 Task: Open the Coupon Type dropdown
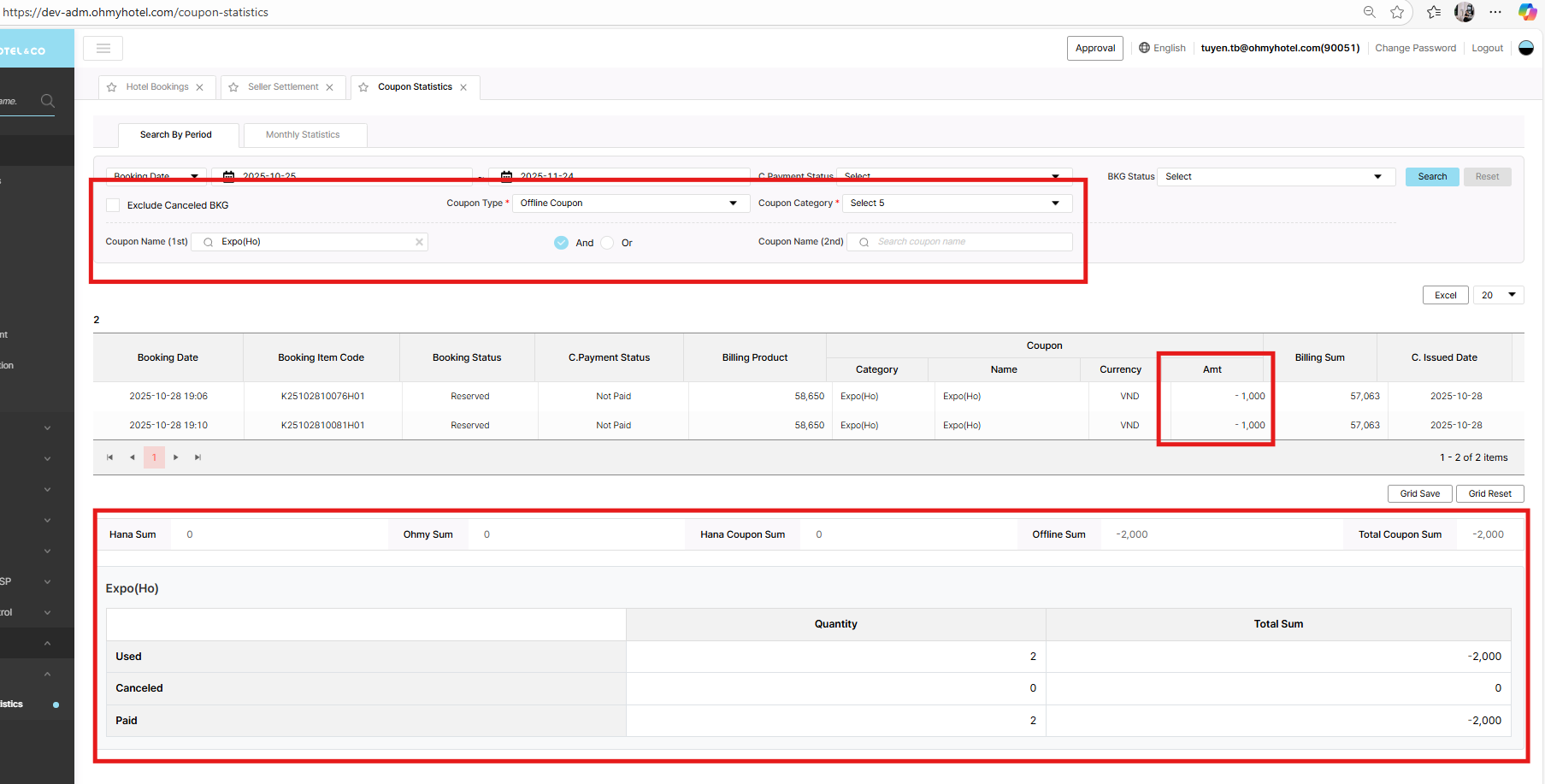(x=630, y=203)
